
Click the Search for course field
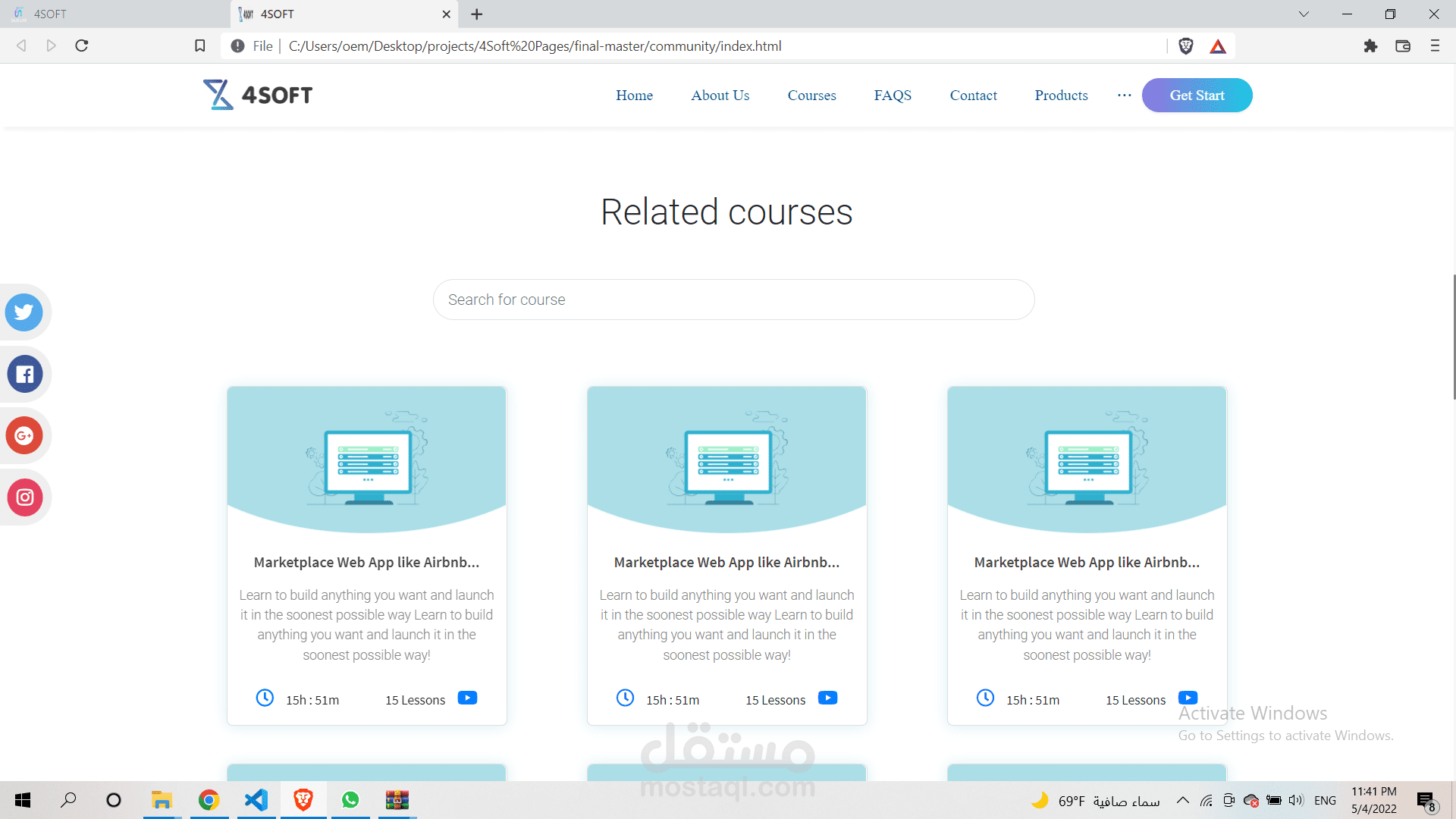point(733,300)
